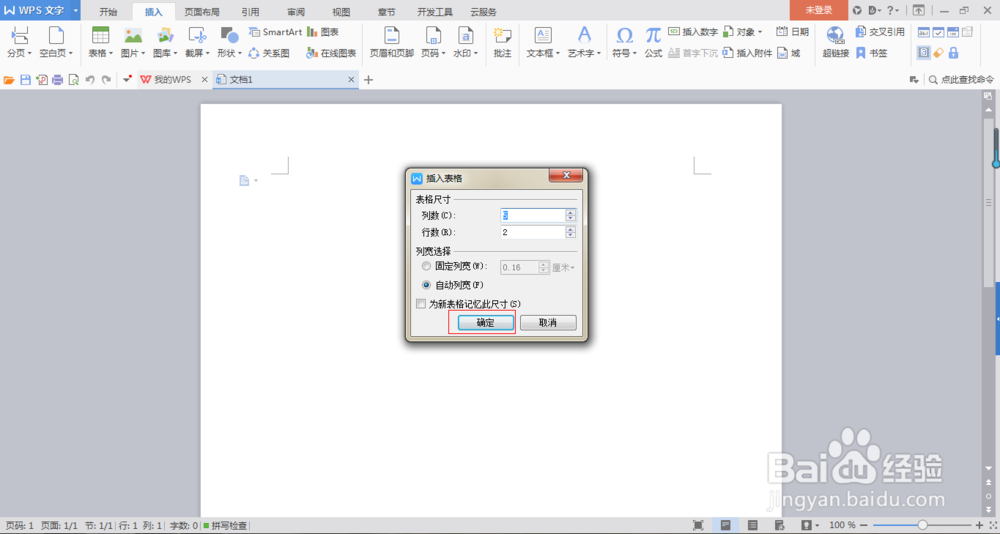Switch to the 审阅 review tab
1000x534 pixels.
click(296, 11)
